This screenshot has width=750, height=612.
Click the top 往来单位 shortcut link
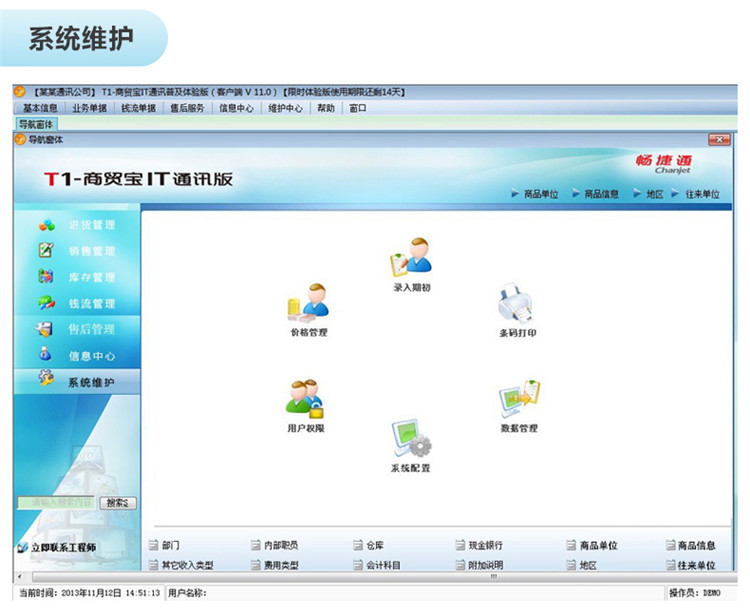(x=702, y=194)
